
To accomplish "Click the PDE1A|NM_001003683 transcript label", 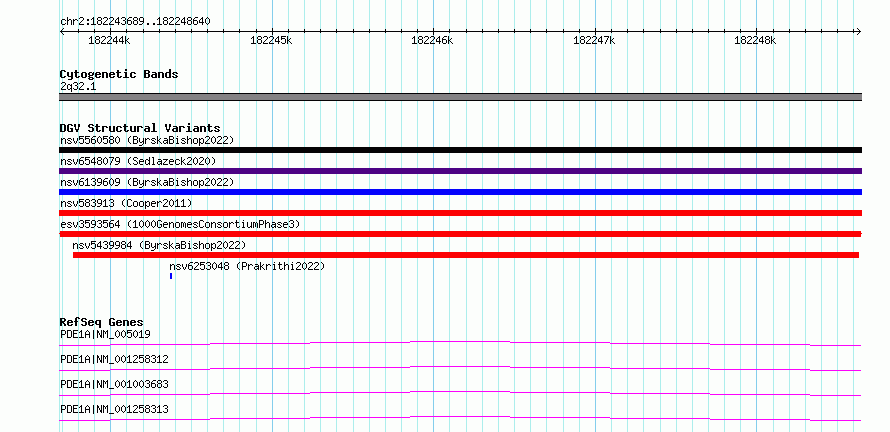I will [114, 384].
